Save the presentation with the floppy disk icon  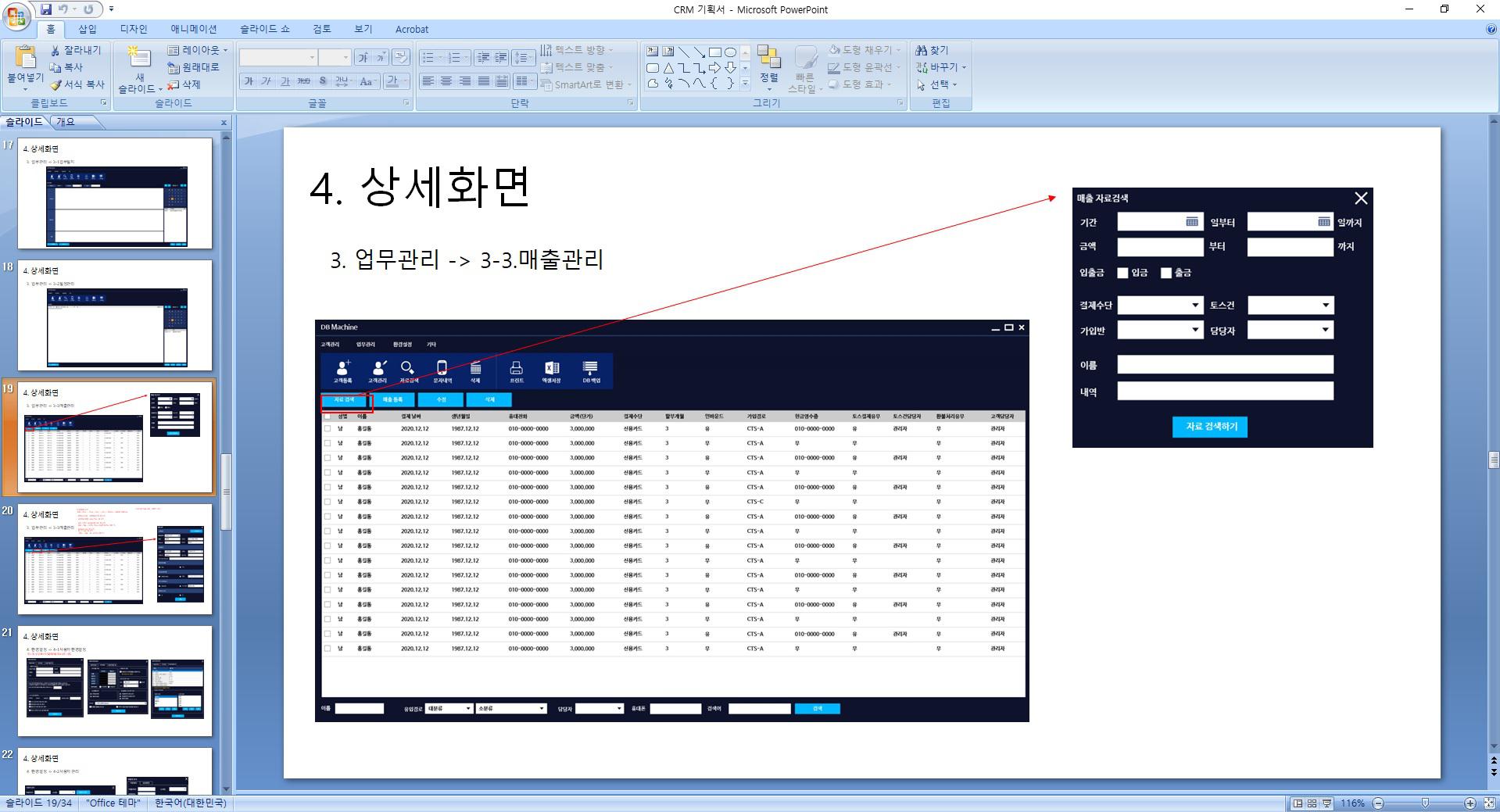tap(46, 9)
